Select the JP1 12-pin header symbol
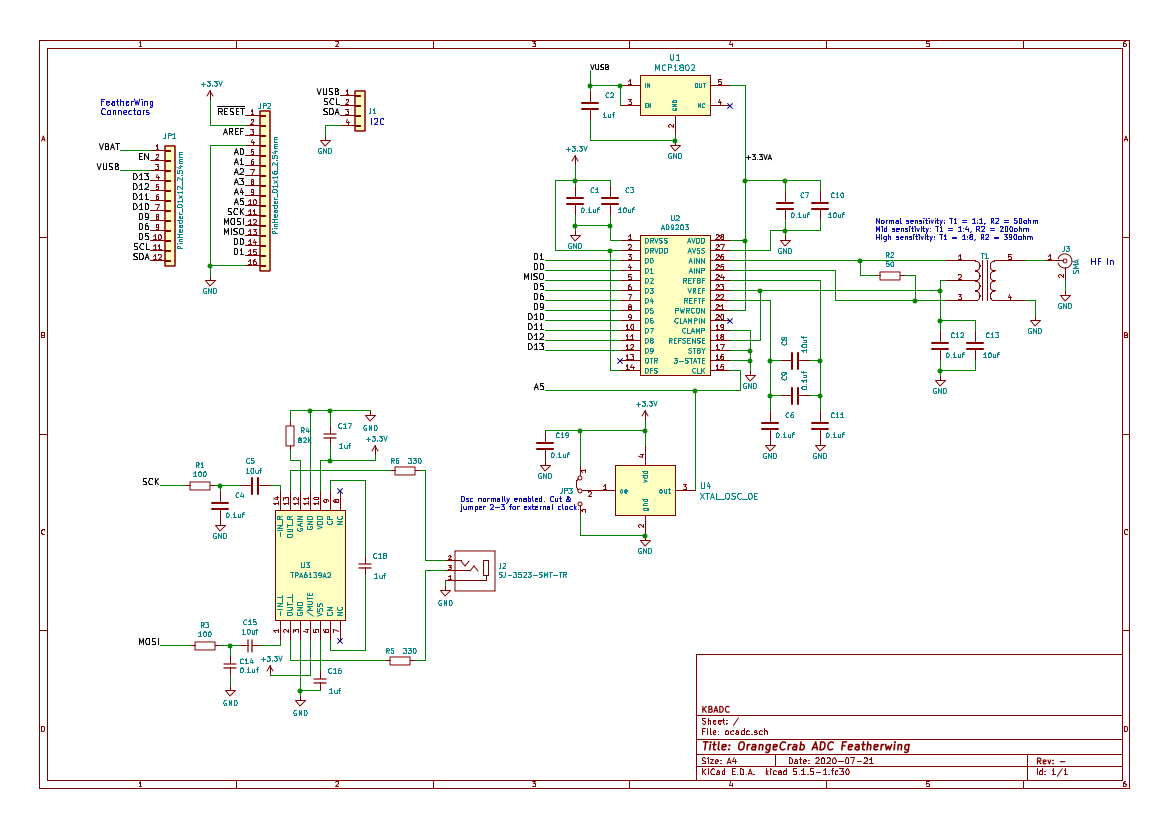The image size is (1169, 827). click(170, 205)
